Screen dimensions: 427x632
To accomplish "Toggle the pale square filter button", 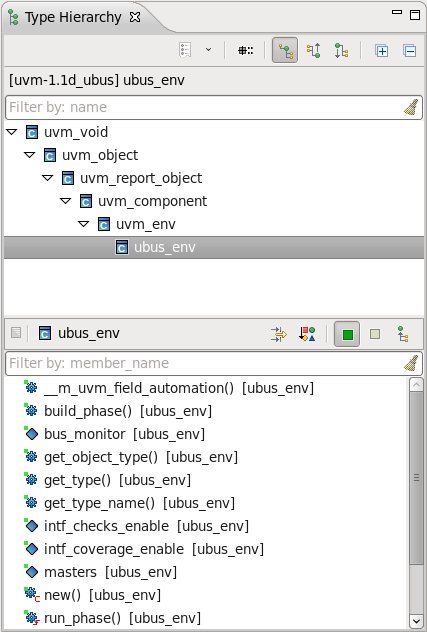I will point(375,334).
